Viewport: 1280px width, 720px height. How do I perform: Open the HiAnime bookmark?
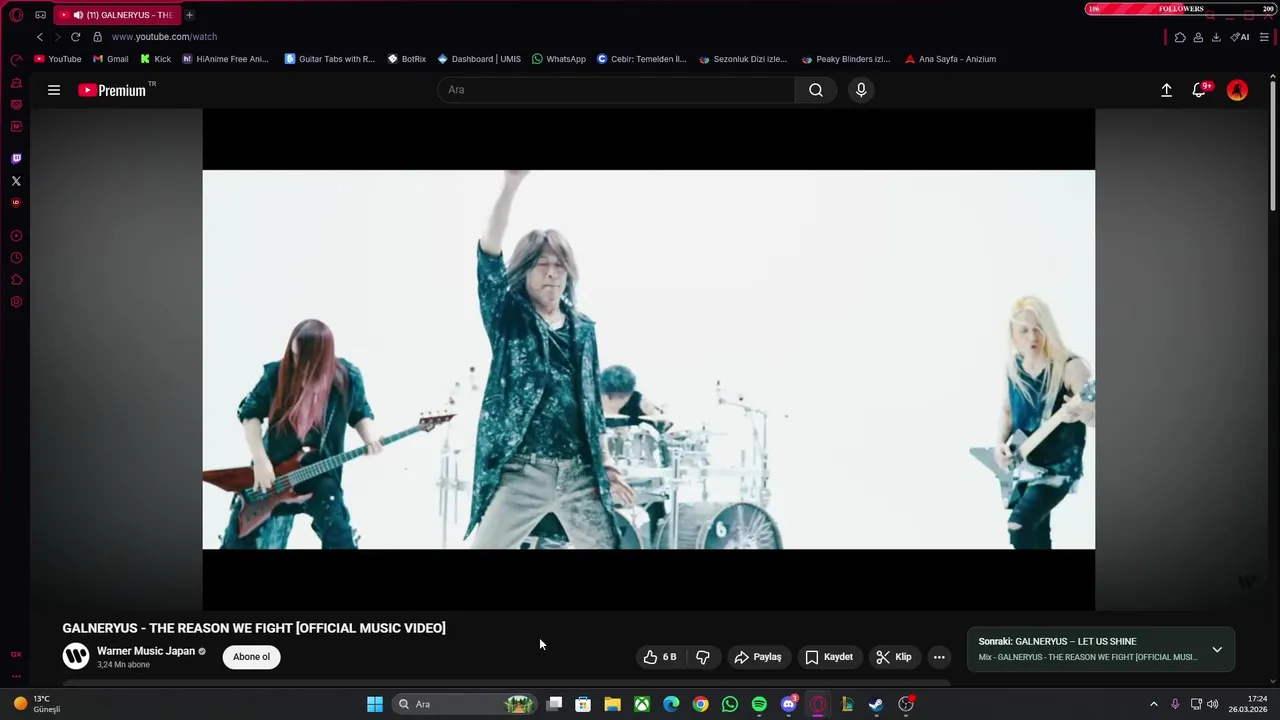225,59
